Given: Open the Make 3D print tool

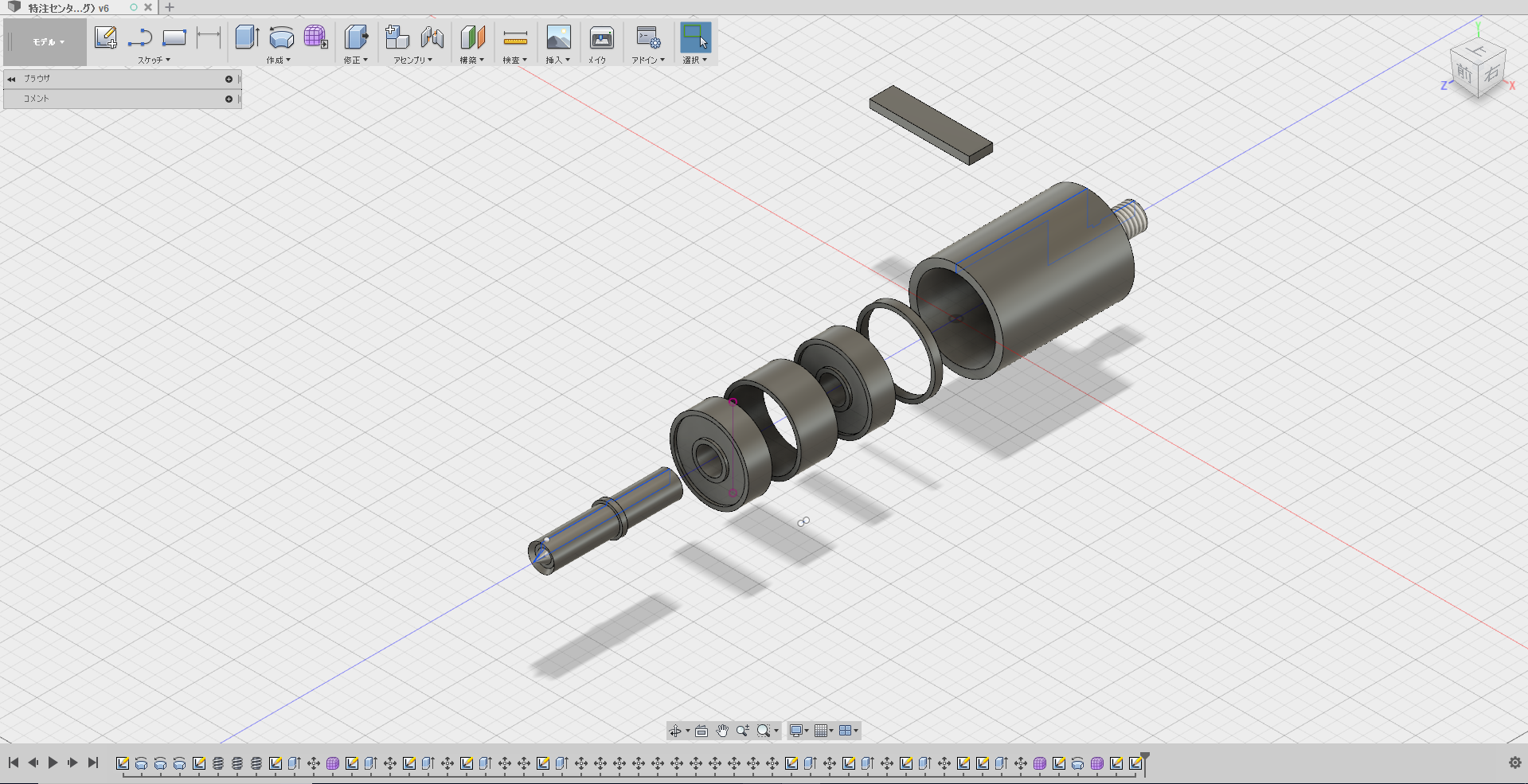Looking at the screenshot, I should (x=601, y=37).
